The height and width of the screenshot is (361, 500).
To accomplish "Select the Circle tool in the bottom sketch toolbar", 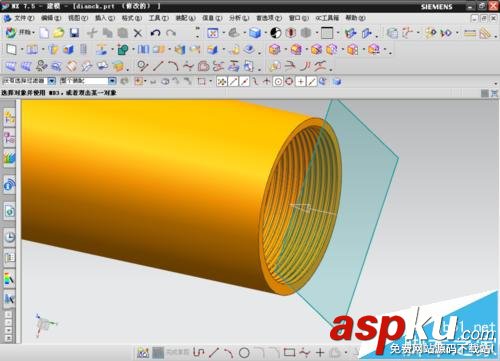I will pos(244,352).
